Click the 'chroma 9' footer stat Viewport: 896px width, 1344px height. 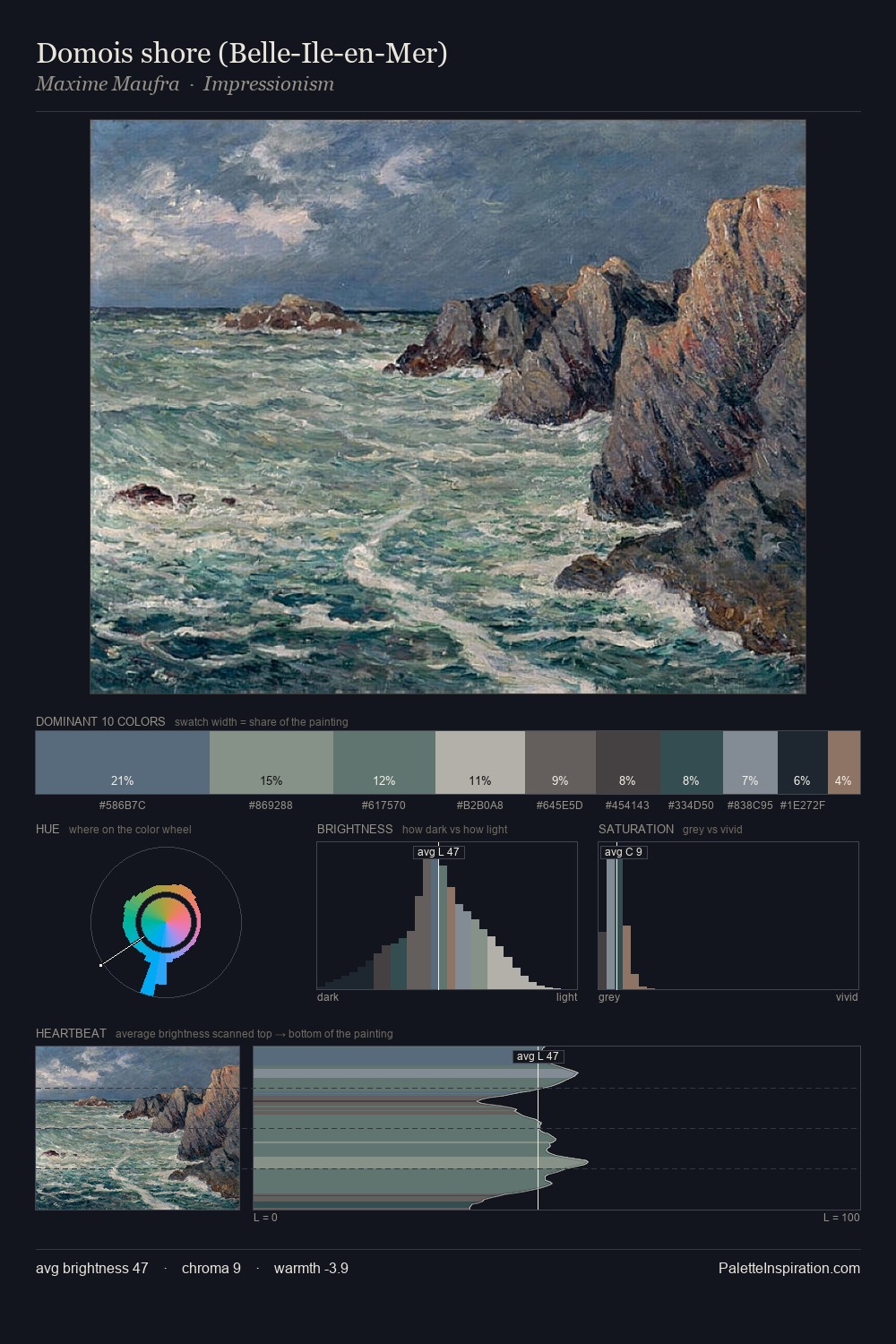click(211, 1268)
